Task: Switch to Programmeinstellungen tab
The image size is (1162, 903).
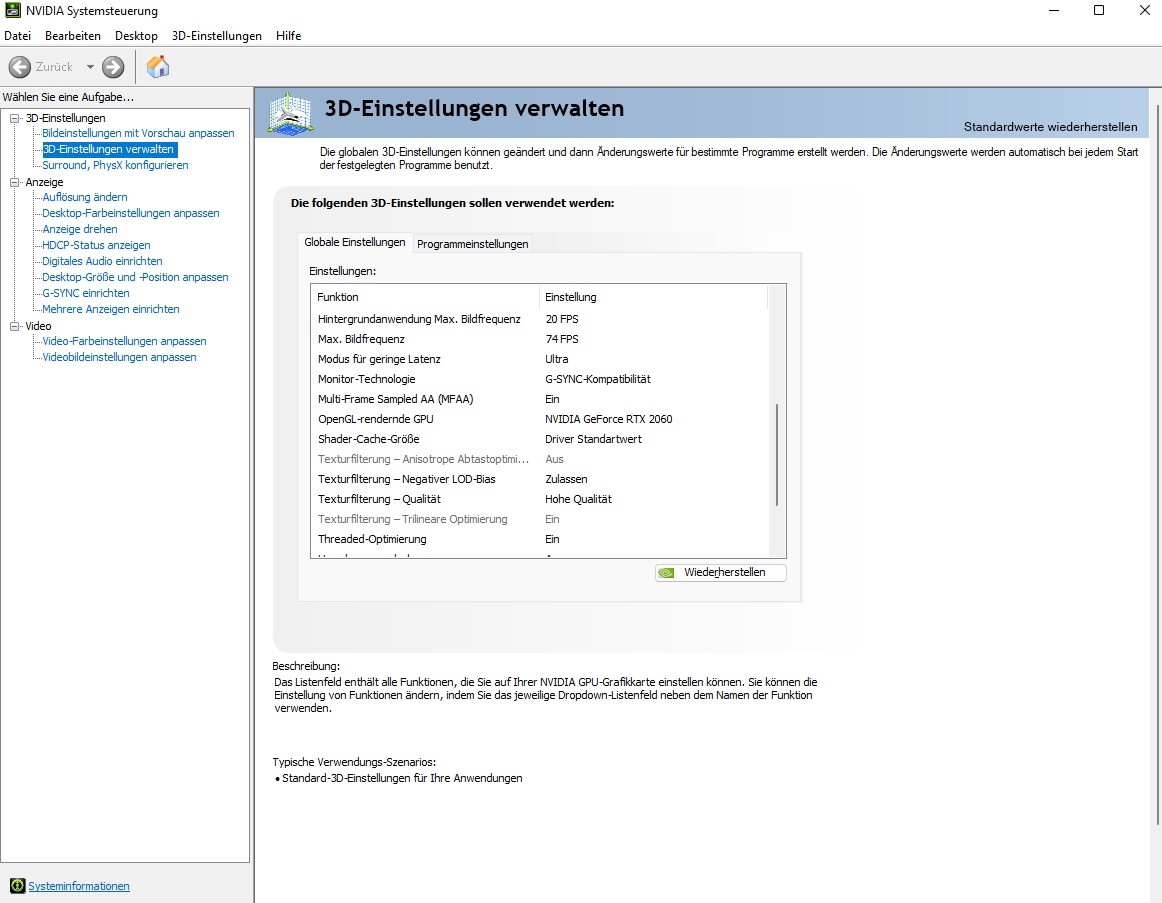Action: click(473, 244)
